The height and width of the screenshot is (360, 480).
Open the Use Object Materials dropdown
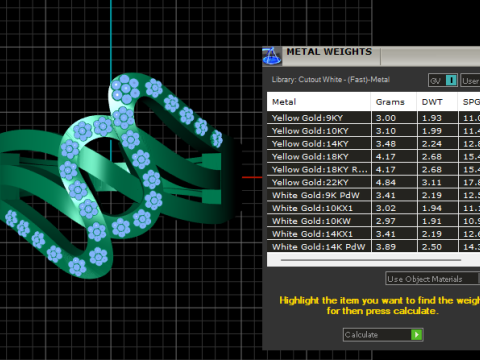[433, 279]
